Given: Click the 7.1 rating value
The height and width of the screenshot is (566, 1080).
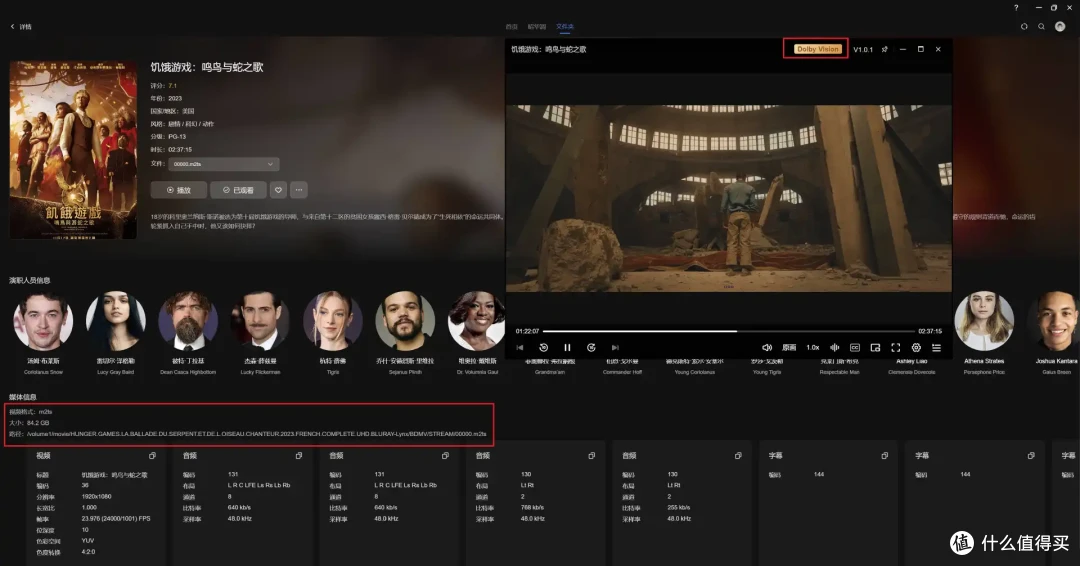Looking at the screenshot, I should point(172,86).
